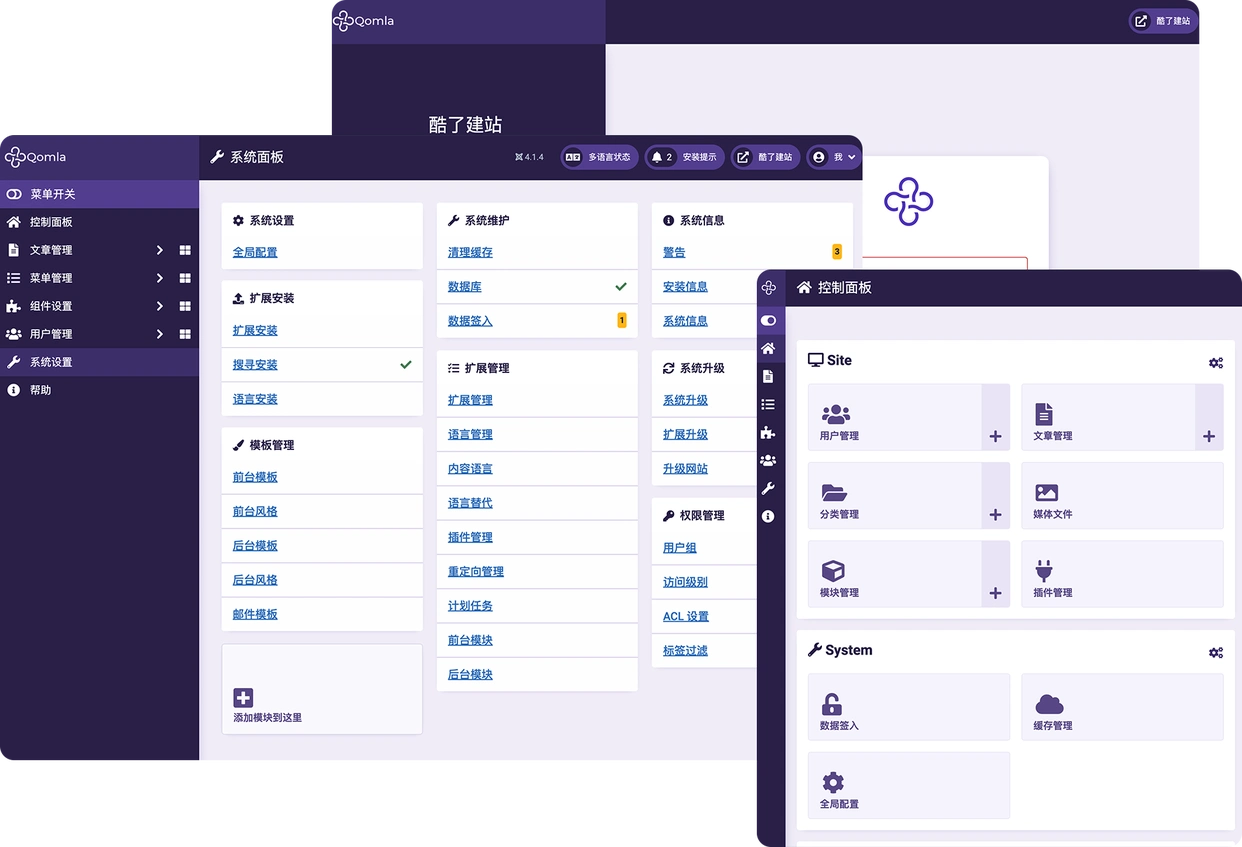The height and width of the screenshot is (847, 1242).
Task: Open the 全局配置 link under 系统设置
Action: (255, 253)
